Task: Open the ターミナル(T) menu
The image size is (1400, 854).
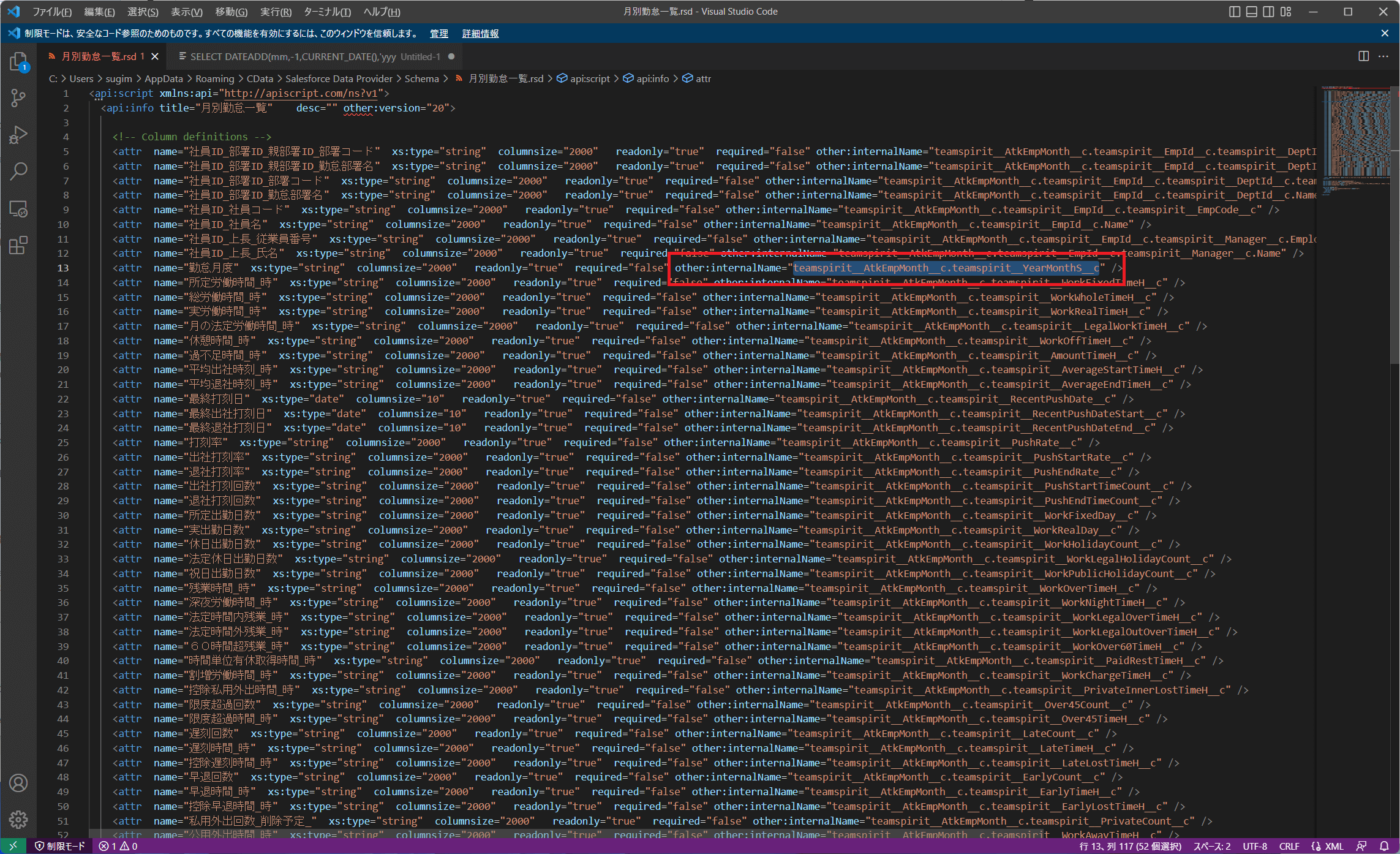Action: click(327, 12)
